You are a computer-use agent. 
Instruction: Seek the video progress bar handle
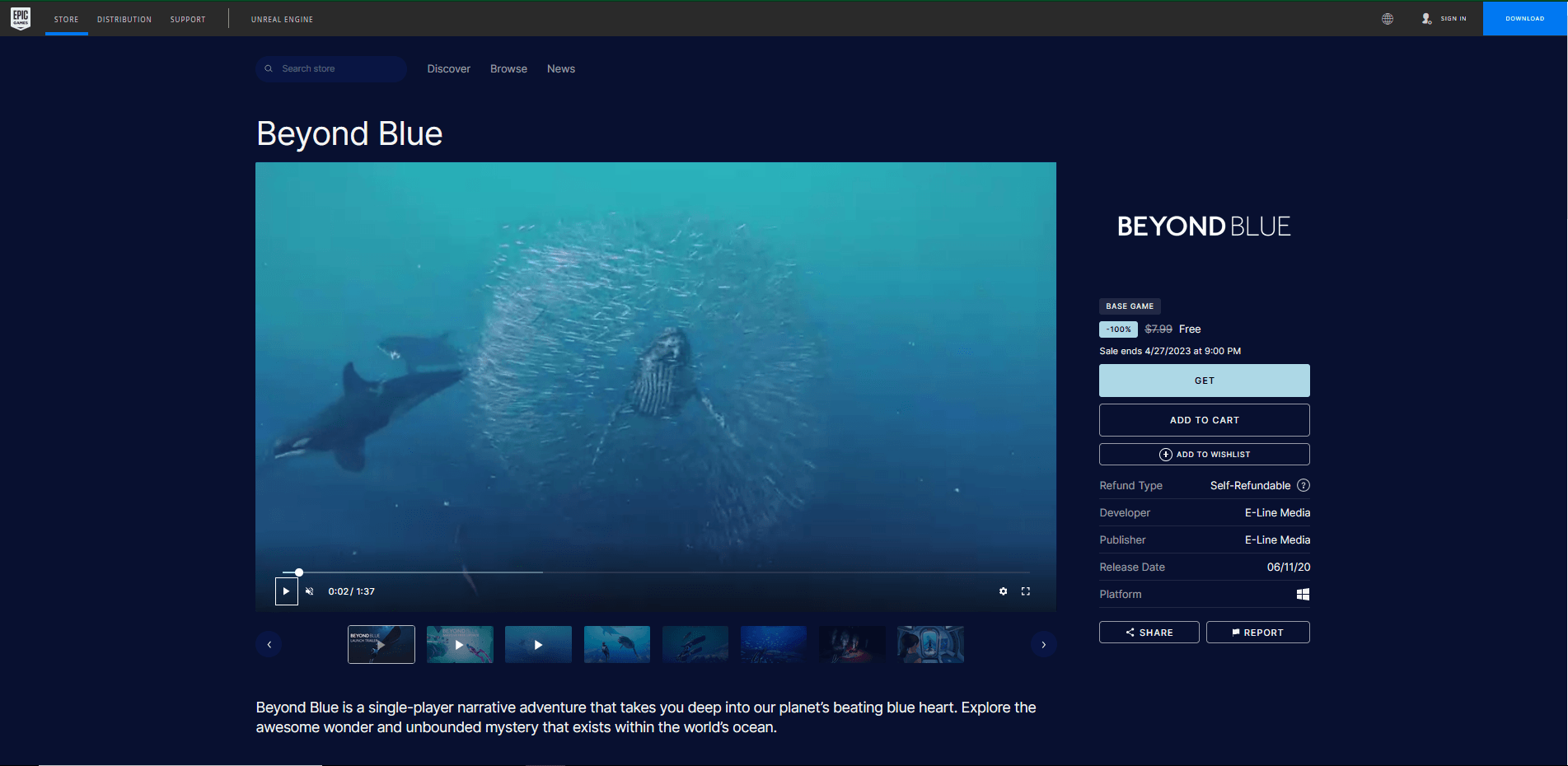click(x=299, y=572)
